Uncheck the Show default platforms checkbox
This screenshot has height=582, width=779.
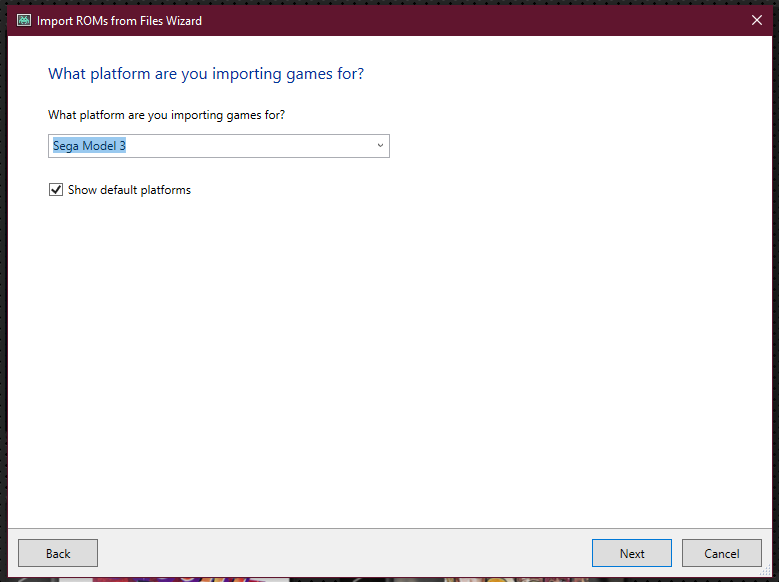click(56, 190)
